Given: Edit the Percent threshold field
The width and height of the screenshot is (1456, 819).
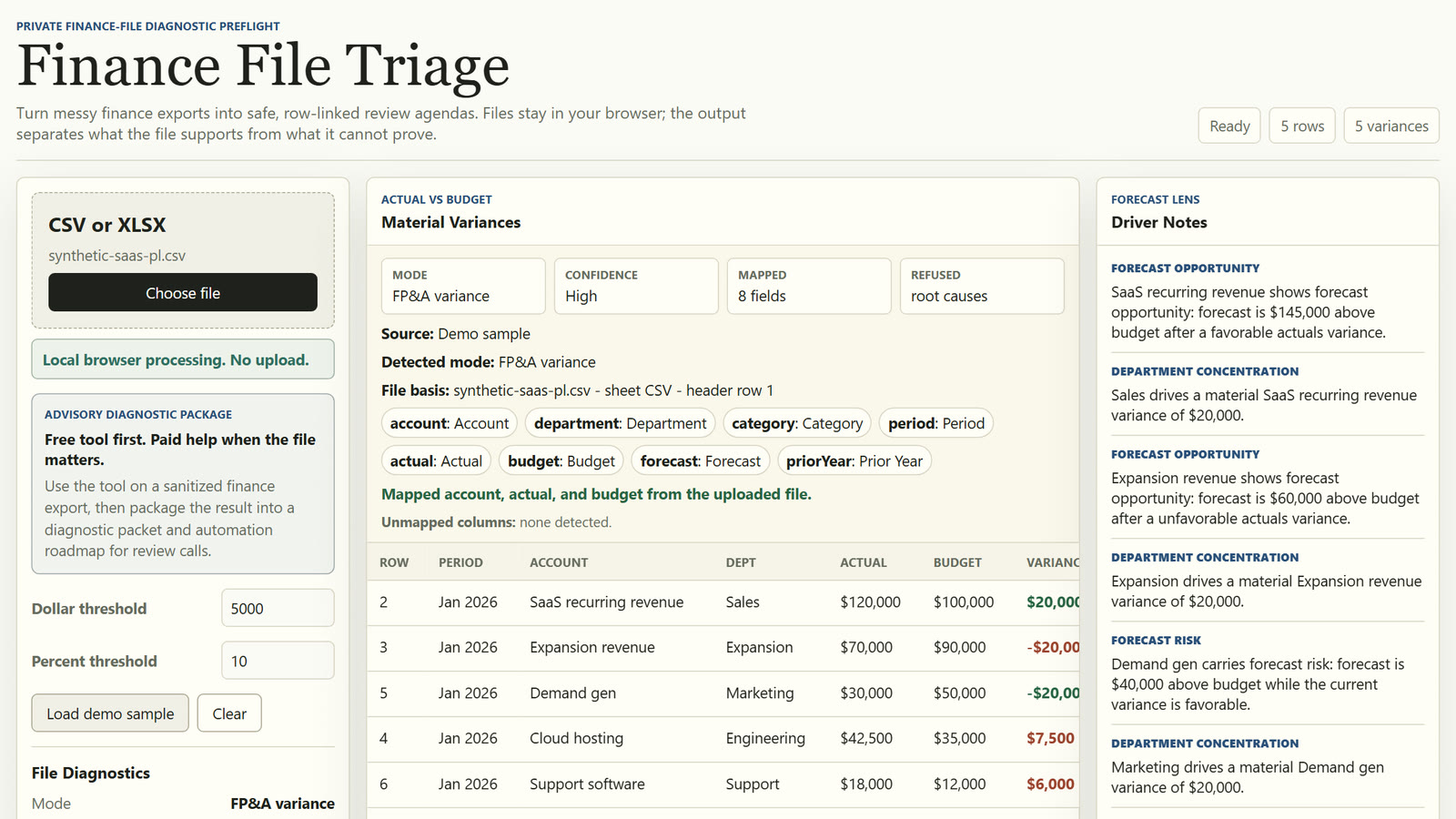Looking at the screenshot, I should [278, 661].
